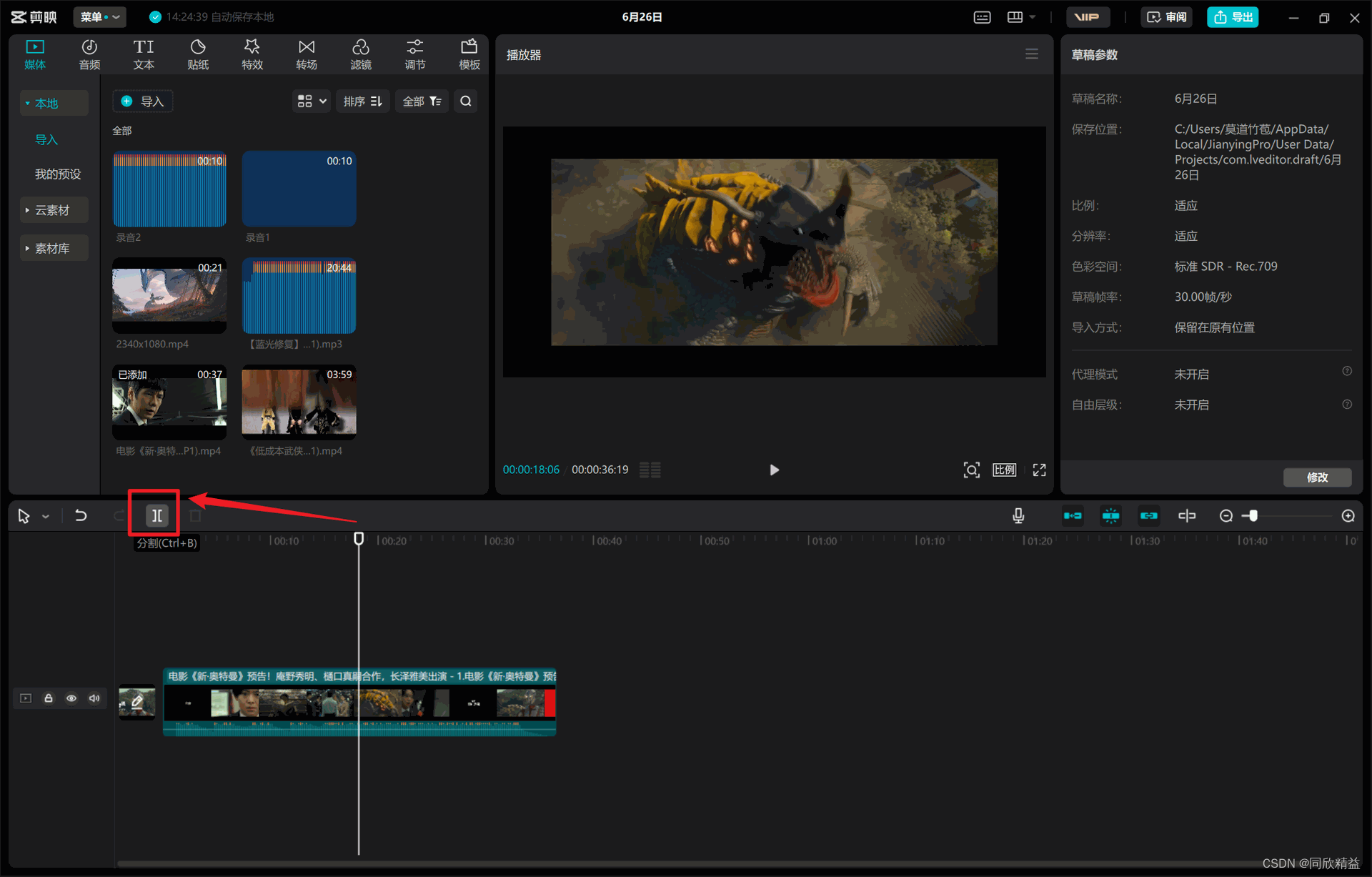Click the microphone record voiceover icon
This screenshot has width=1372, height=877.
1018,515
